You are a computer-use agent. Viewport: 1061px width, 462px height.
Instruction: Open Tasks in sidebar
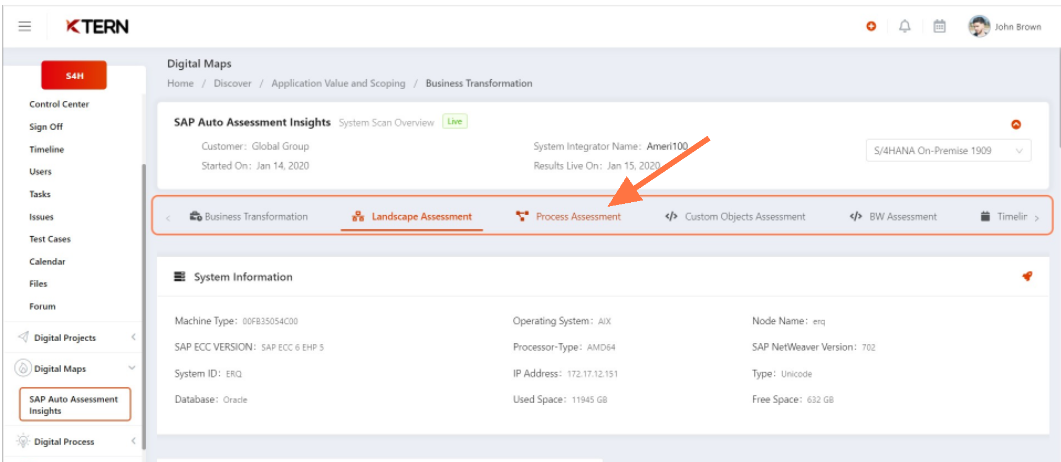coord(40,194)
